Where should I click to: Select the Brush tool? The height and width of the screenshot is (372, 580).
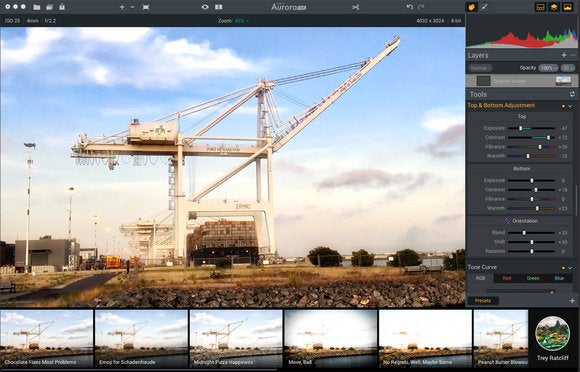click(484, 7)
